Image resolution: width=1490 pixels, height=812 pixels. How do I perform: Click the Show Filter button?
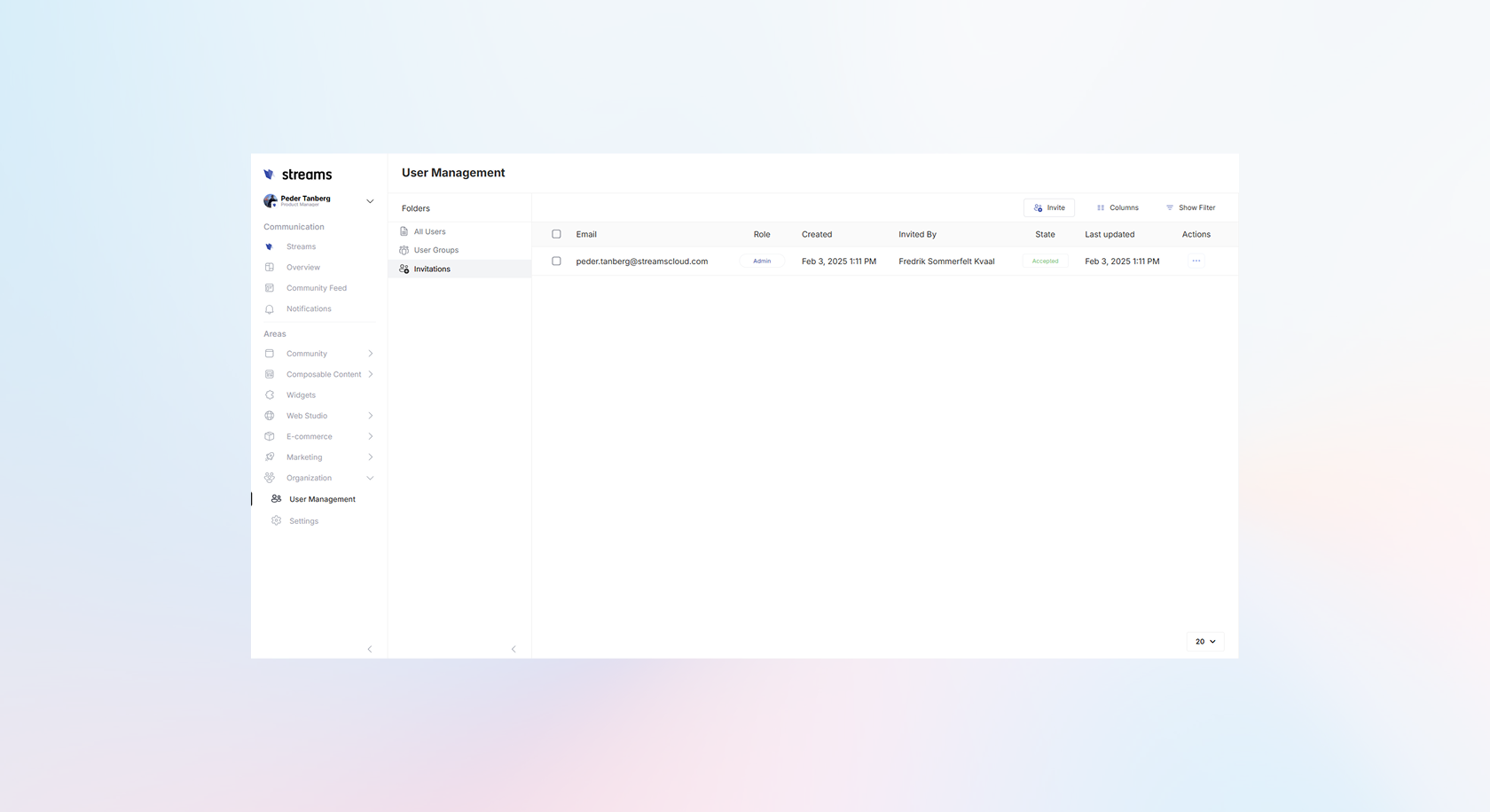coord(1190,207)
